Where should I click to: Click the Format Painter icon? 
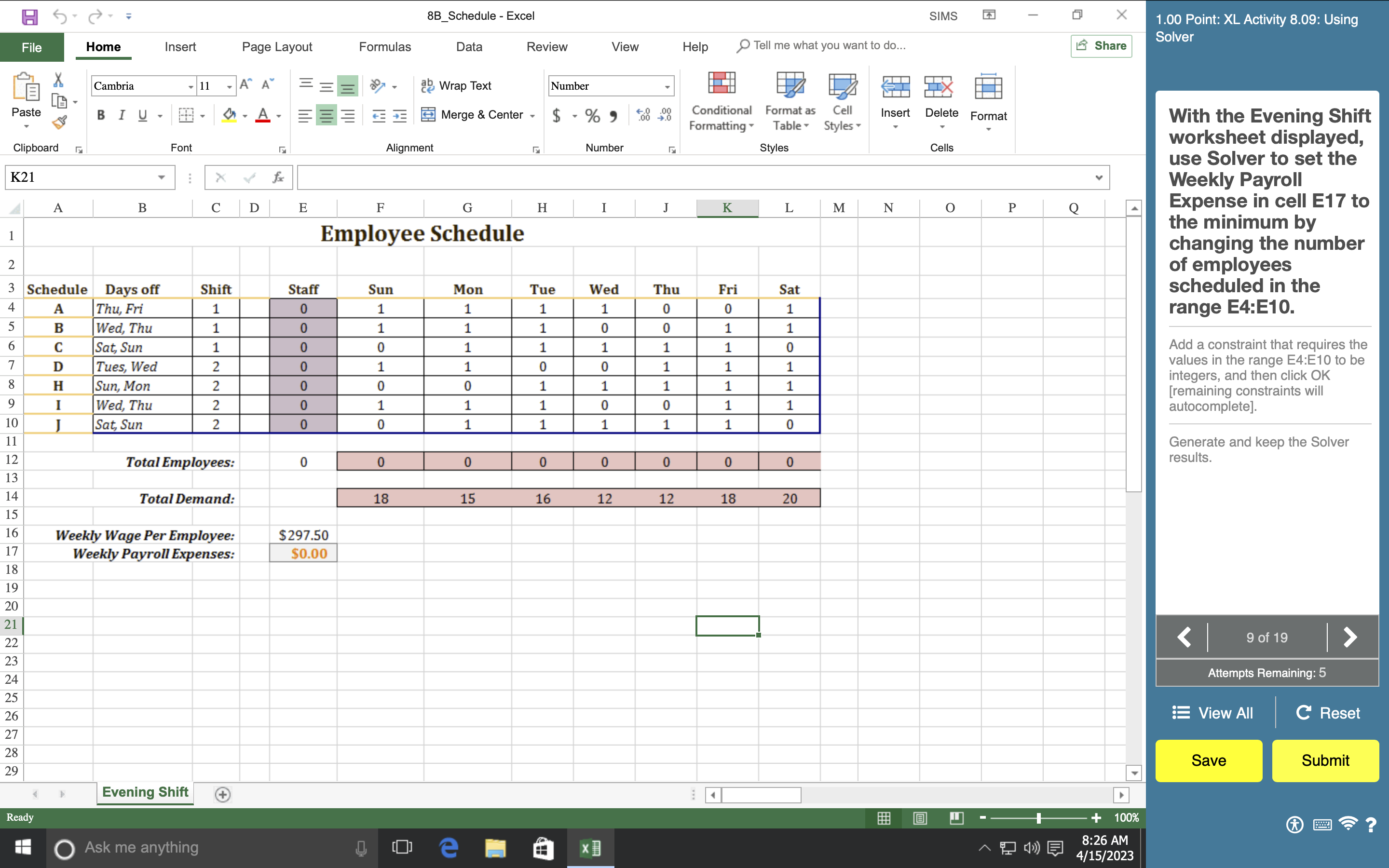pos(59,122)
